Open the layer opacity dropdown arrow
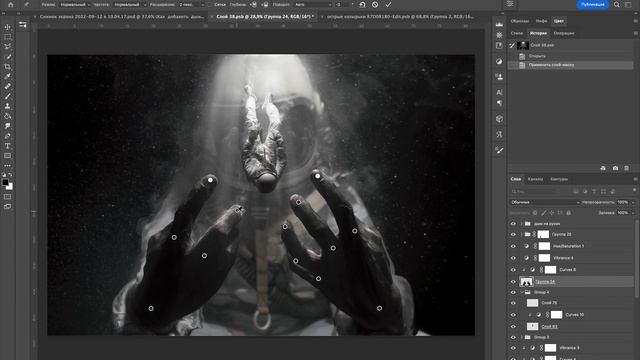Screen dimensions: 640x360 click(x=633, y=202)
